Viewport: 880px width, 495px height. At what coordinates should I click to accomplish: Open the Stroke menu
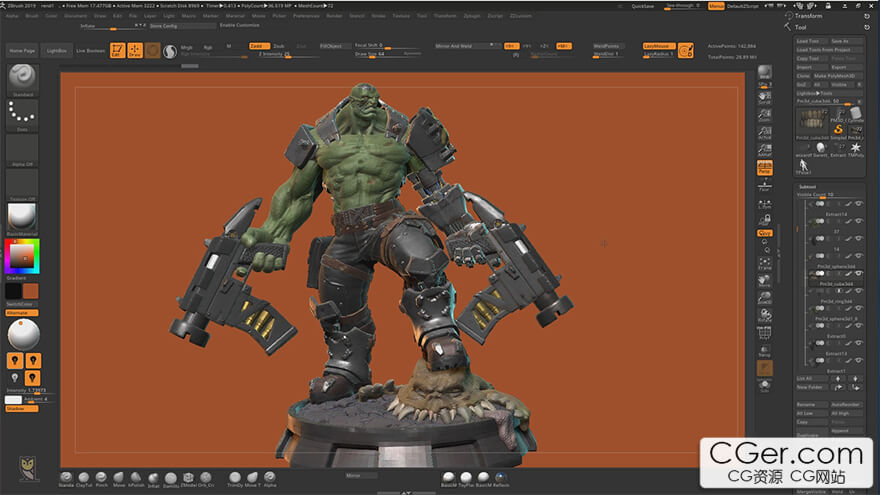click(379, 16)
